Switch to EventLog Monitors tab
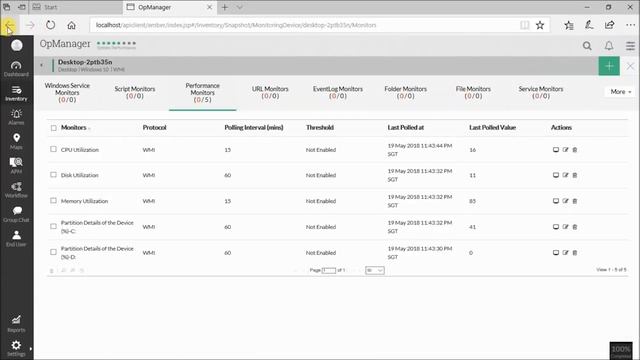640x360 pixels. [x=338, y=92]
